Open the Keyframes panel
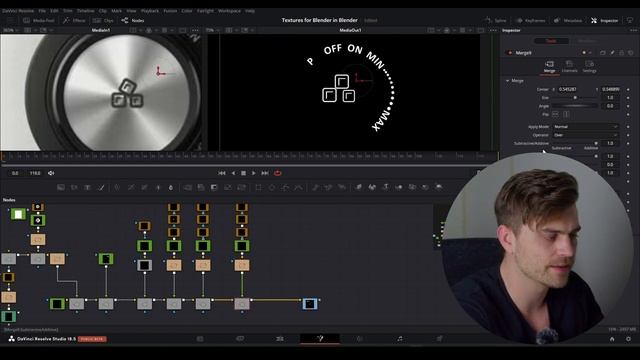The height and width of the screenshot is (360, 640). (530, 20)
